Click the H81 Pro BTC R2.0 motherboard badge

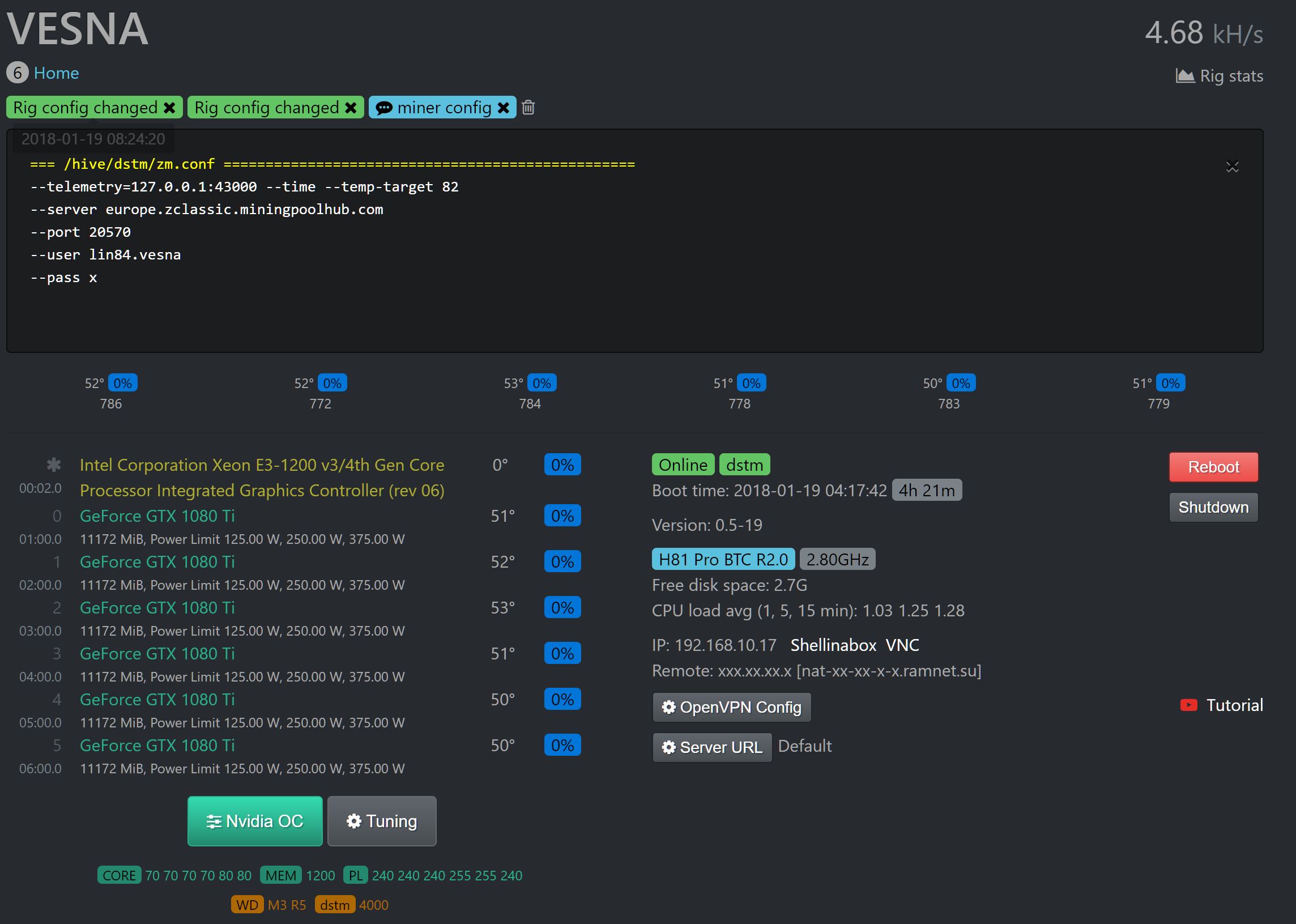click(x=723, y=559)
